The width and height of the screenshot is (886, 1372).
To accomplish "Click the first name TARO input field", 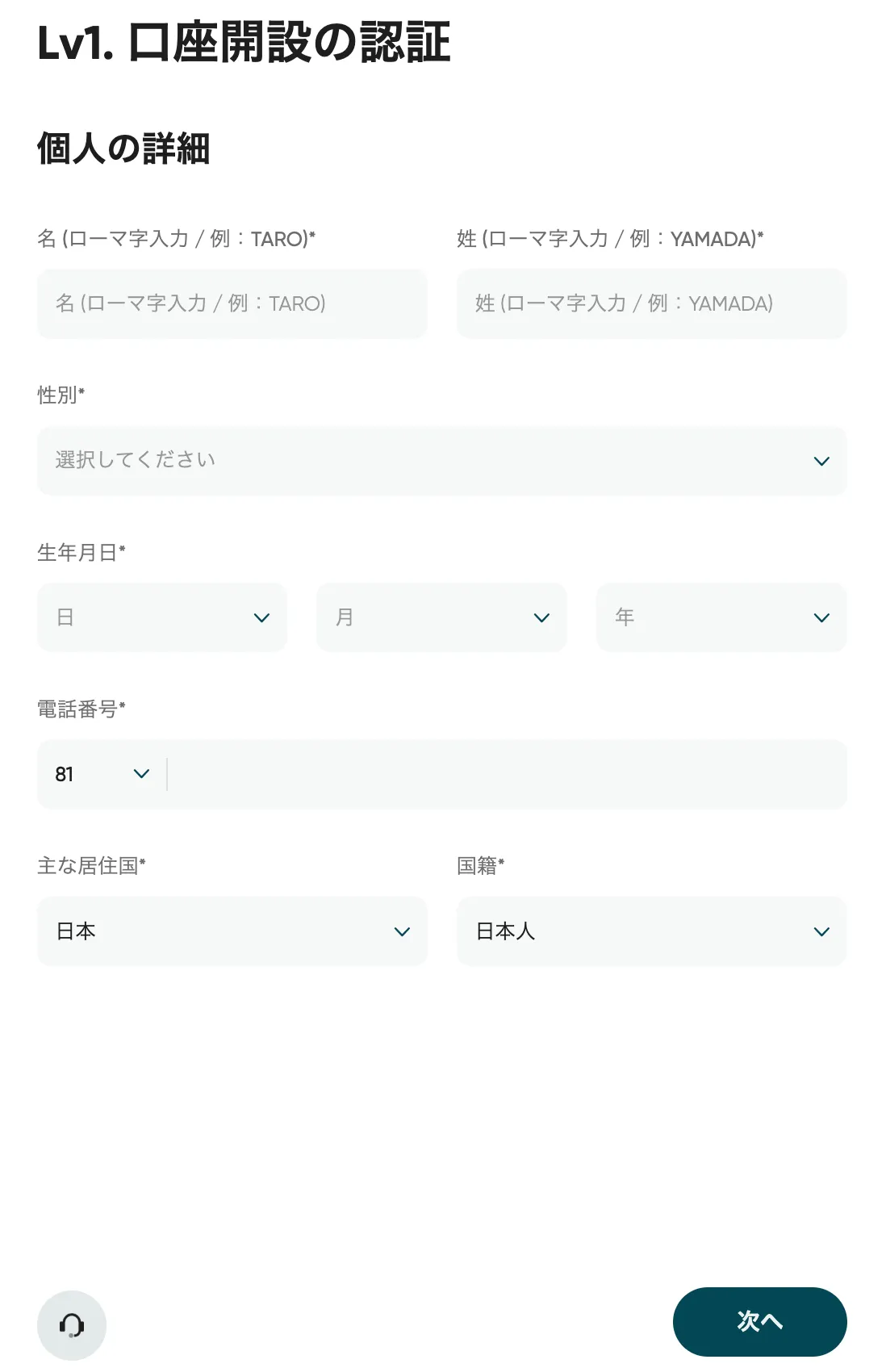I will (232, 304).
